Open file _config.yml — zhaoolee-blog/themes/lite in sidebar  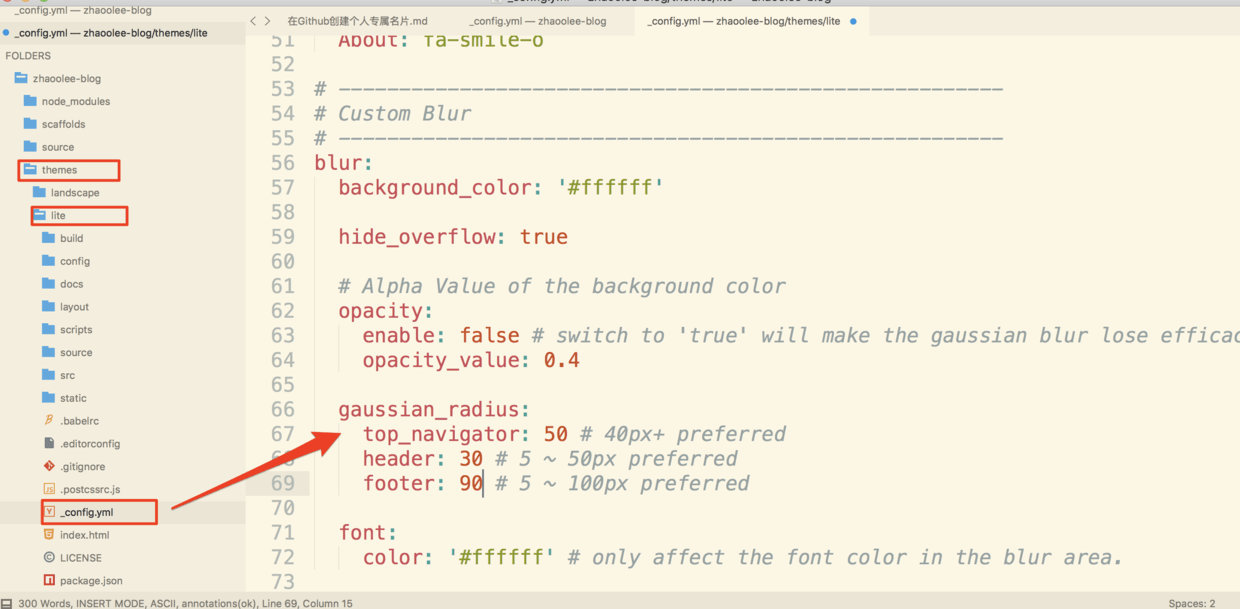coord(111,33)
